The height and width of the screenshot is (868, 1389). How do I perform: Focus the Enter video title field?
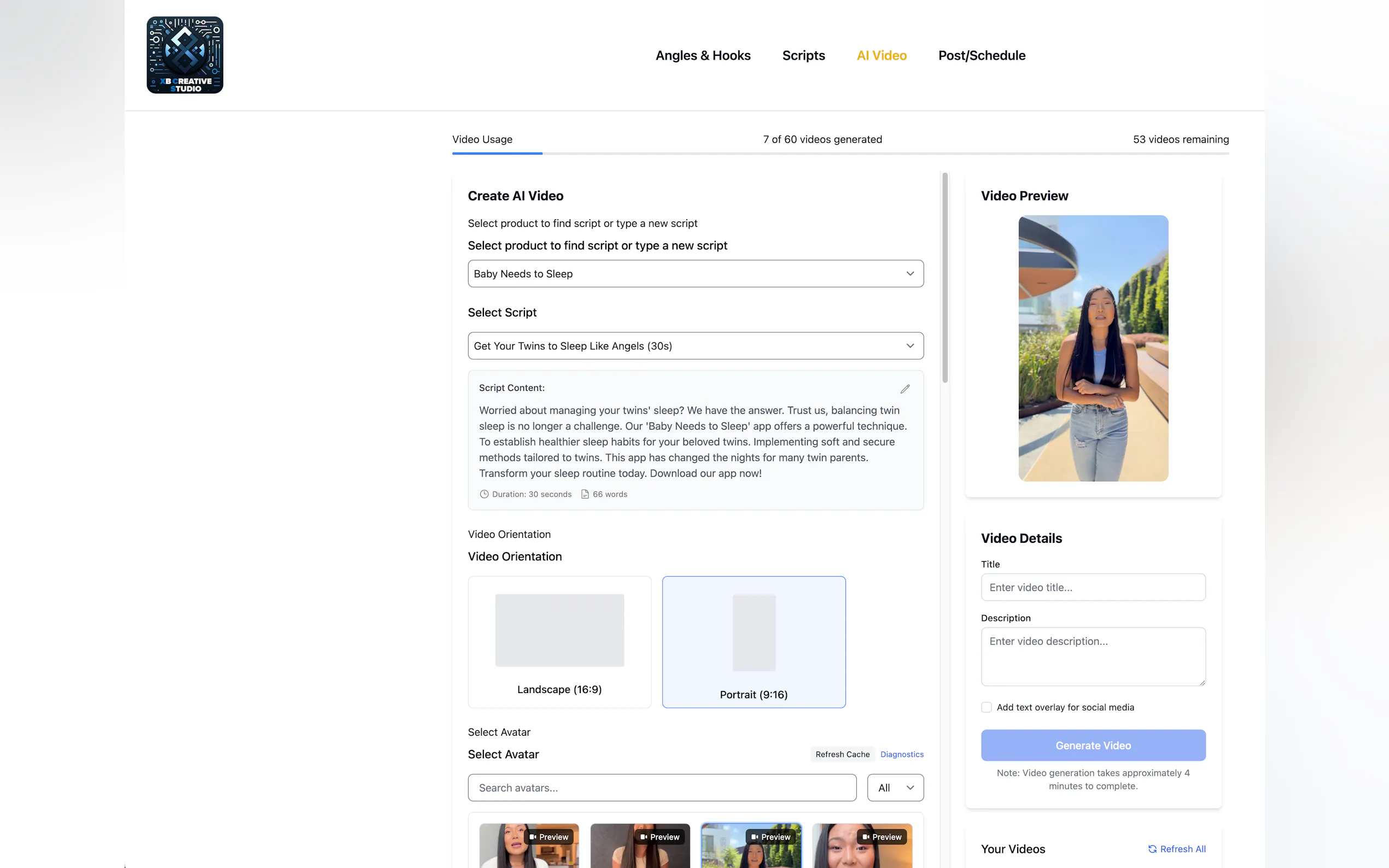tap(1093, 587)
